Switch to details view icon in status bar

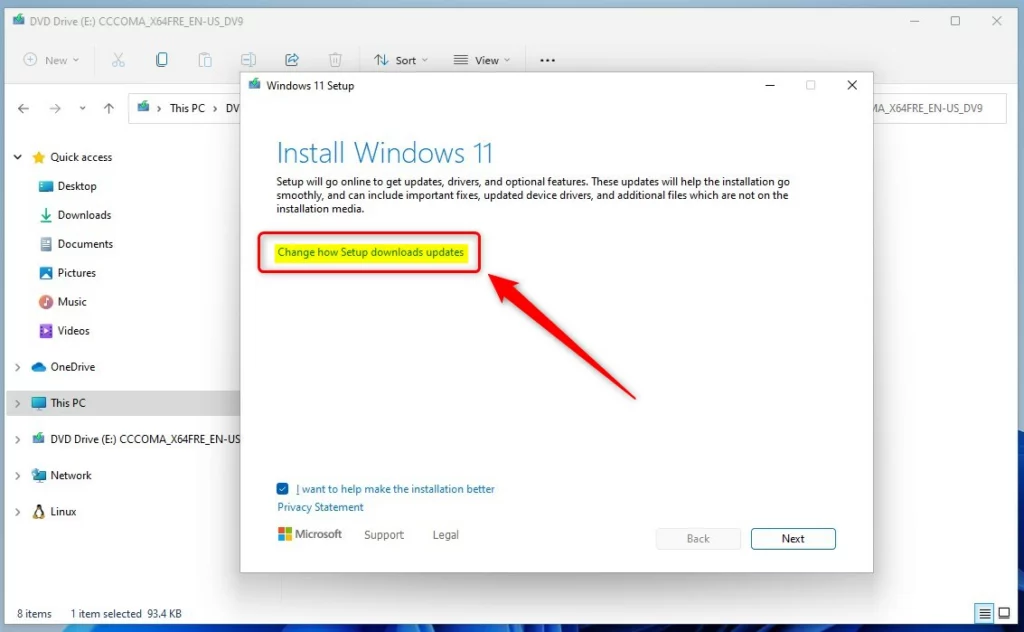click(984, 613)
